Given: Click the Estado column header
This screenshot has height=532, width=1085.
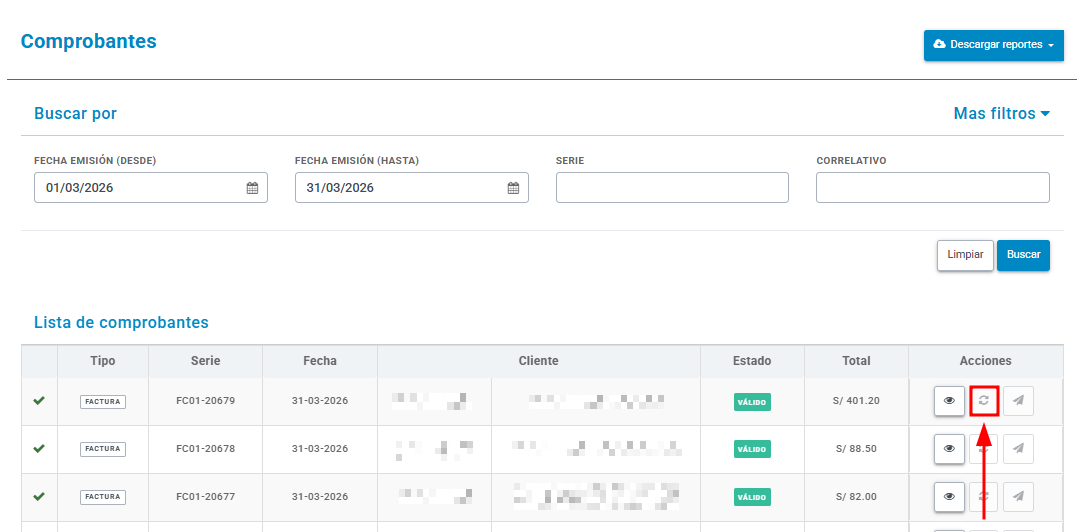Looking at the screenshot, I should [x=752, y=360].
